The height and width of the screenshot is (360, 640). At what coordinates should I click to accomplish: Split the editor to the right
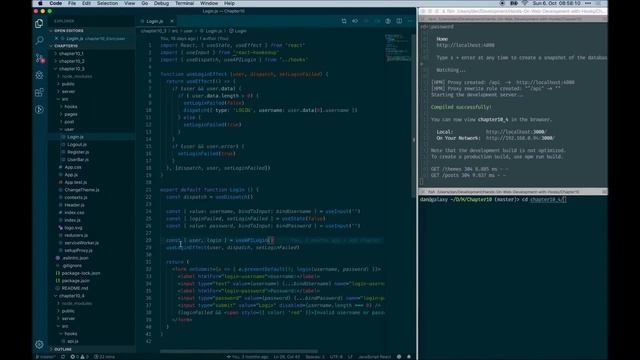click(399, 21)
